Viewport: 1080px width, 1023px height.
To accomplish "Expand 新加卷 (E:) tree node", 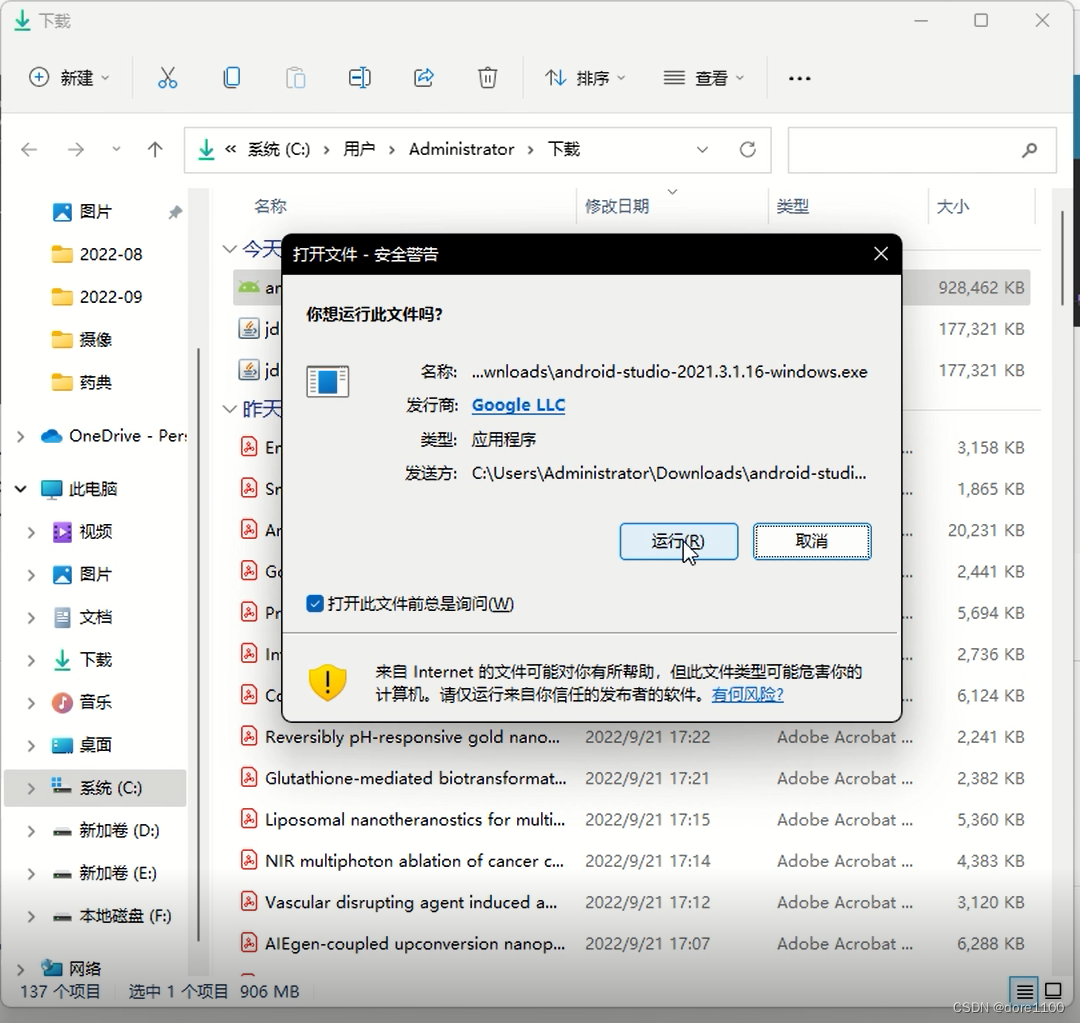I will [31, 874].
